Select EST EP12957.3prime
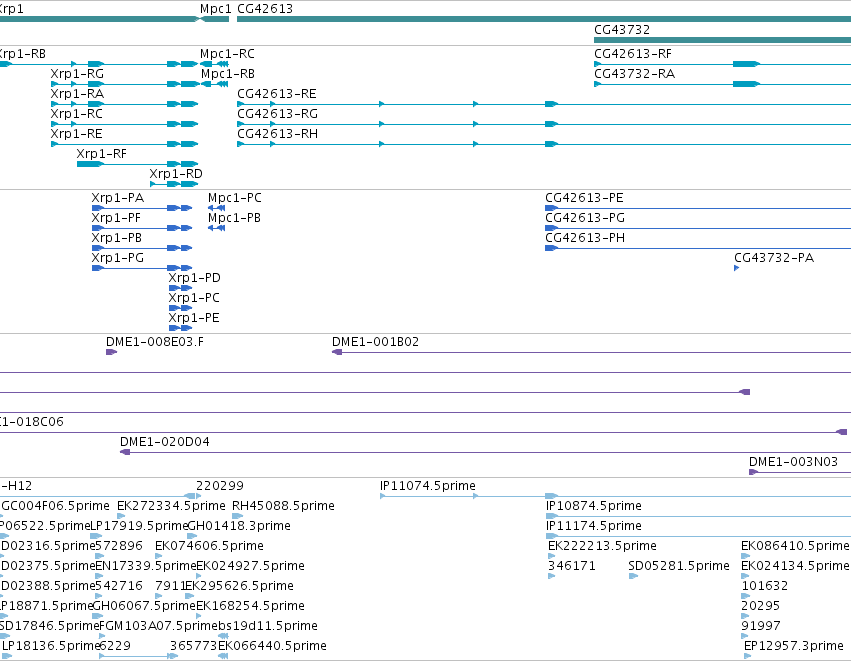Image resolution: width=851 pixels, height=661 pixels. coord(794,646)
